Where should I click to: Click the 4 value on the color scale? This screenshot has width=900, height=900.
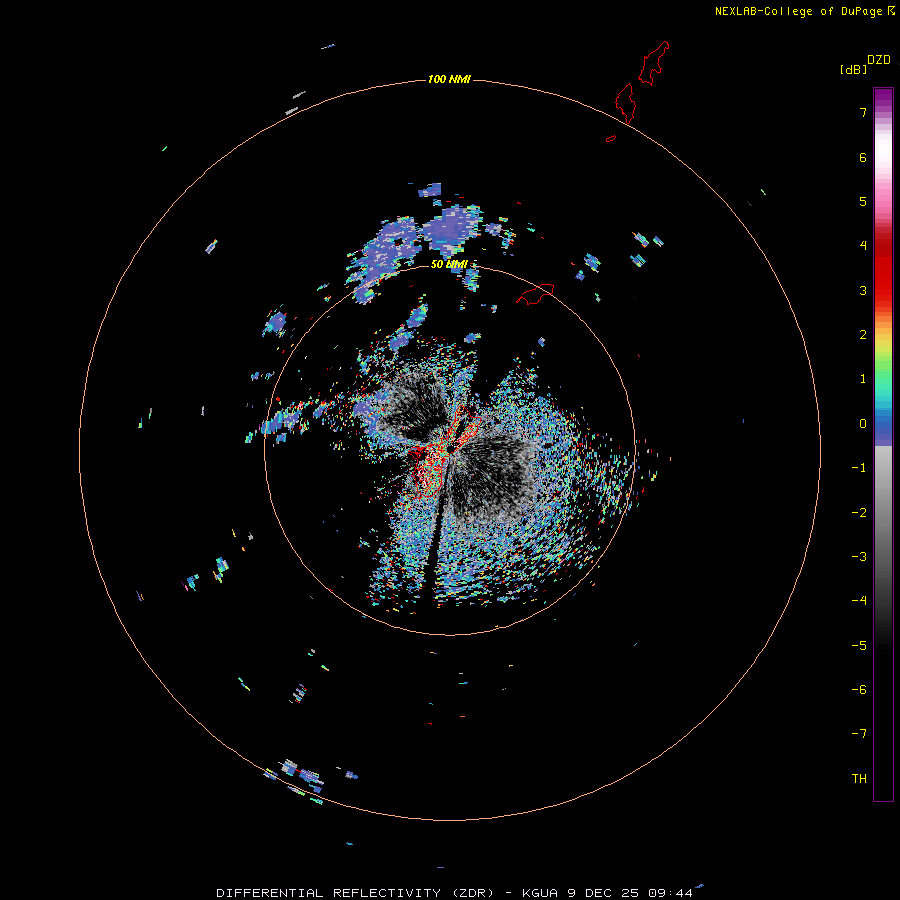click(863, 246)
